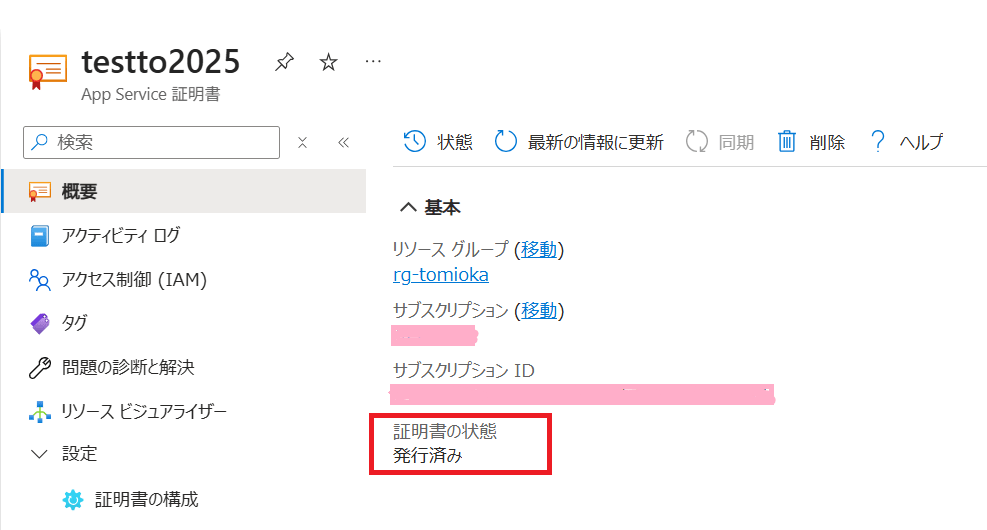987x530 pixels.
Task: Open the more options ellipsis menu
Action: point(373,62)
